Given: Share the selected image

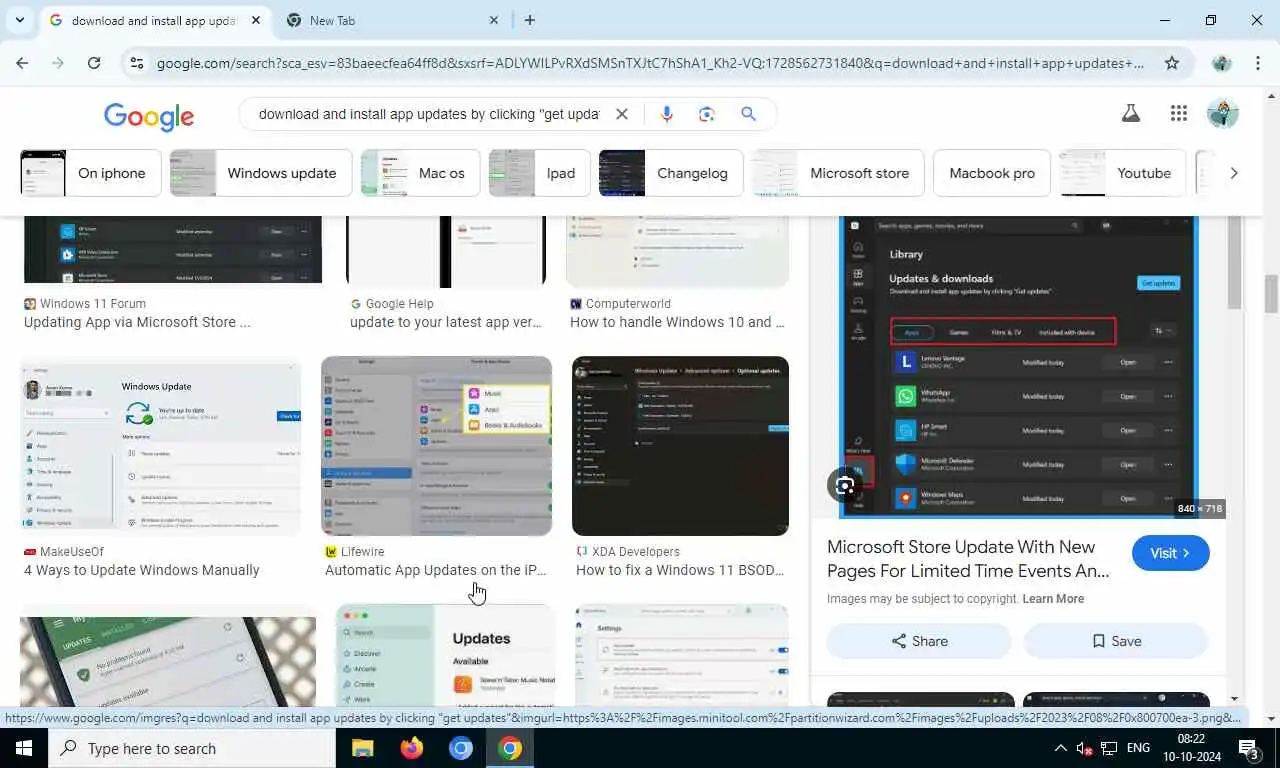Looking at the screenshot, I should 919,641.
